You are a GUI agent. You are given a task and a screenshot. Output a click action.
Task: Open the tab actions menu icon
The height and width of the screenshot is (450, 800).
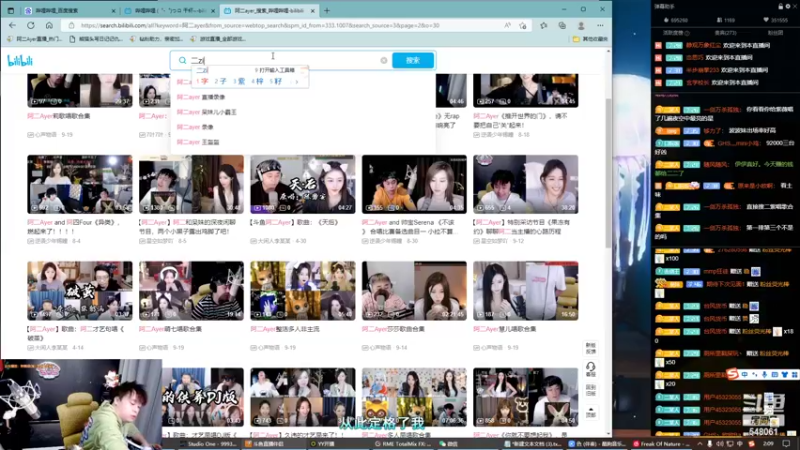pos(10,10)
